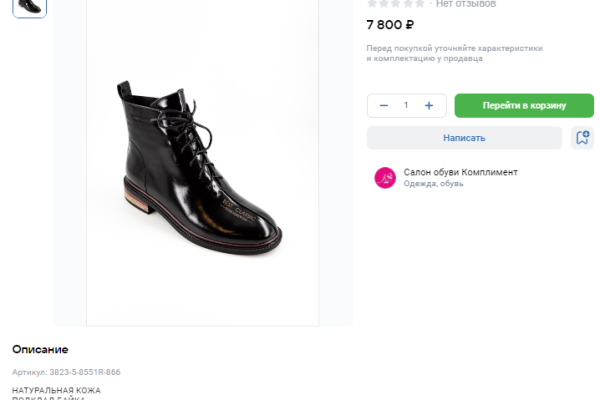Click the Перейти в корзину button
The height and width of the screenshot is (400, 600).
524,105
